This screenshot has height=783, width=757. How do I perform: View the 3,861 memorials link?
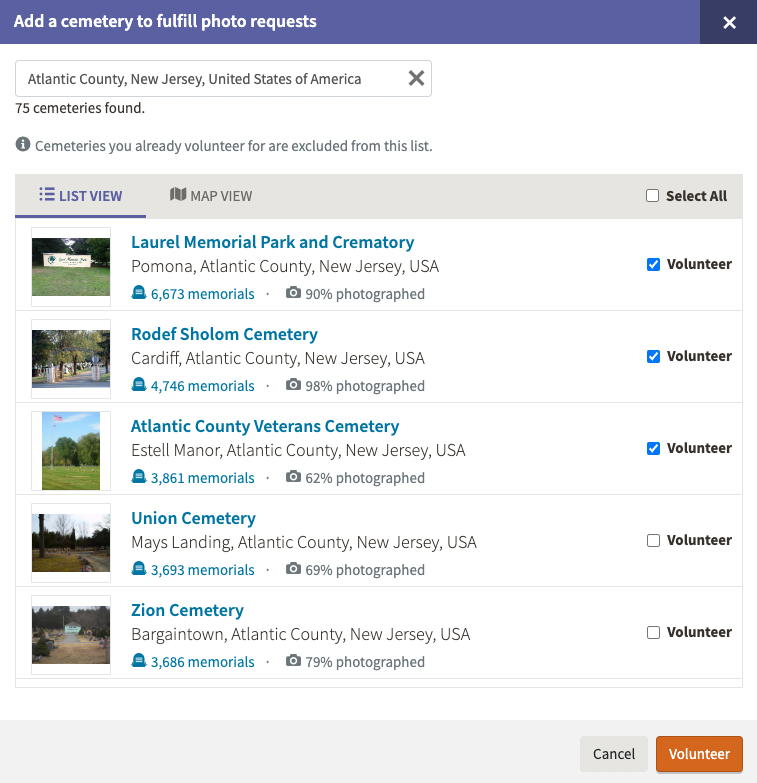point(202,477)
